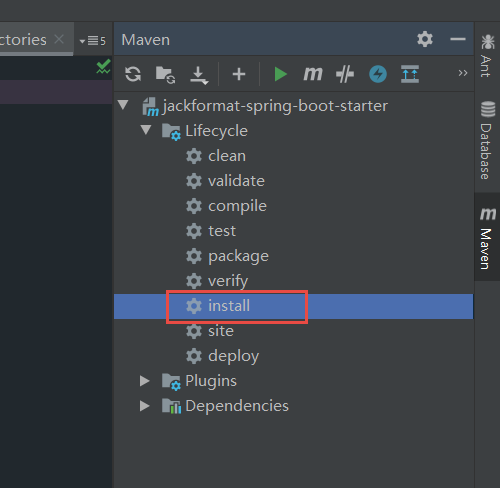
Task: Open Maven panel settings gear
Action: click(x=425, y=39)
